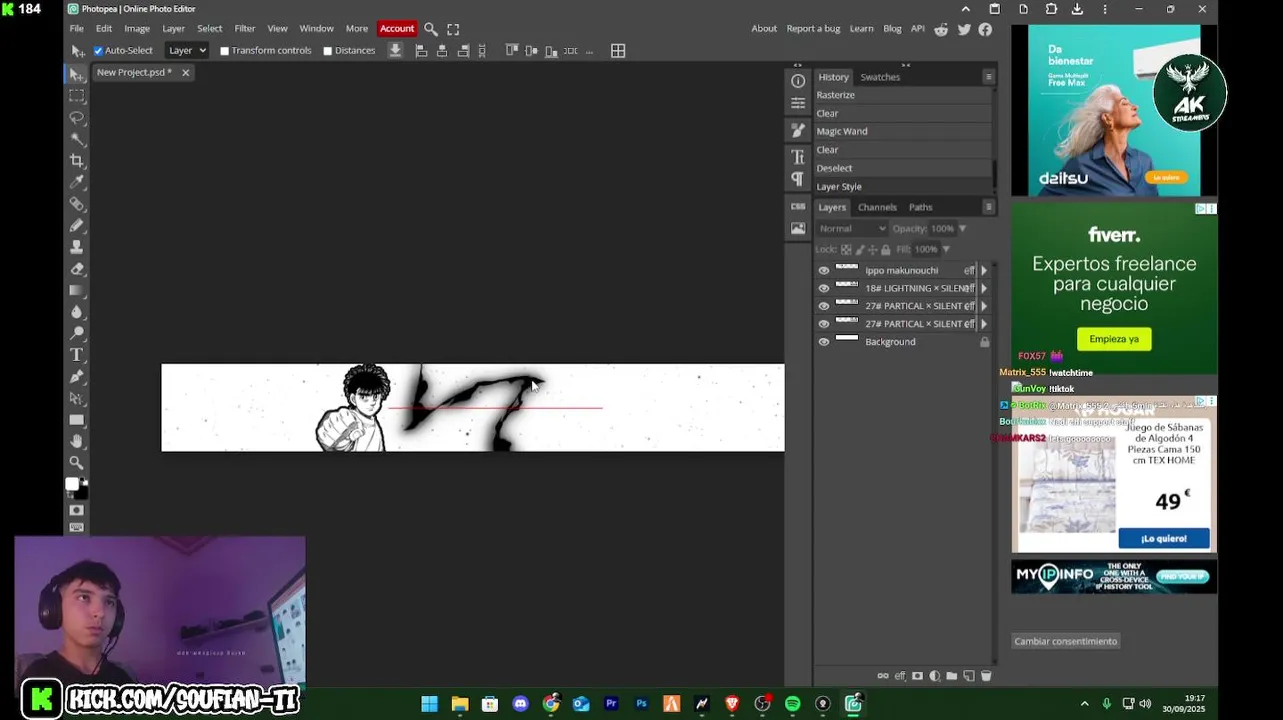Image resolution: width=1283 pixels, height=720 pixels.
Task: Enable the Distances checkbox
Action: pyautogui.click(x=327, y=51)
